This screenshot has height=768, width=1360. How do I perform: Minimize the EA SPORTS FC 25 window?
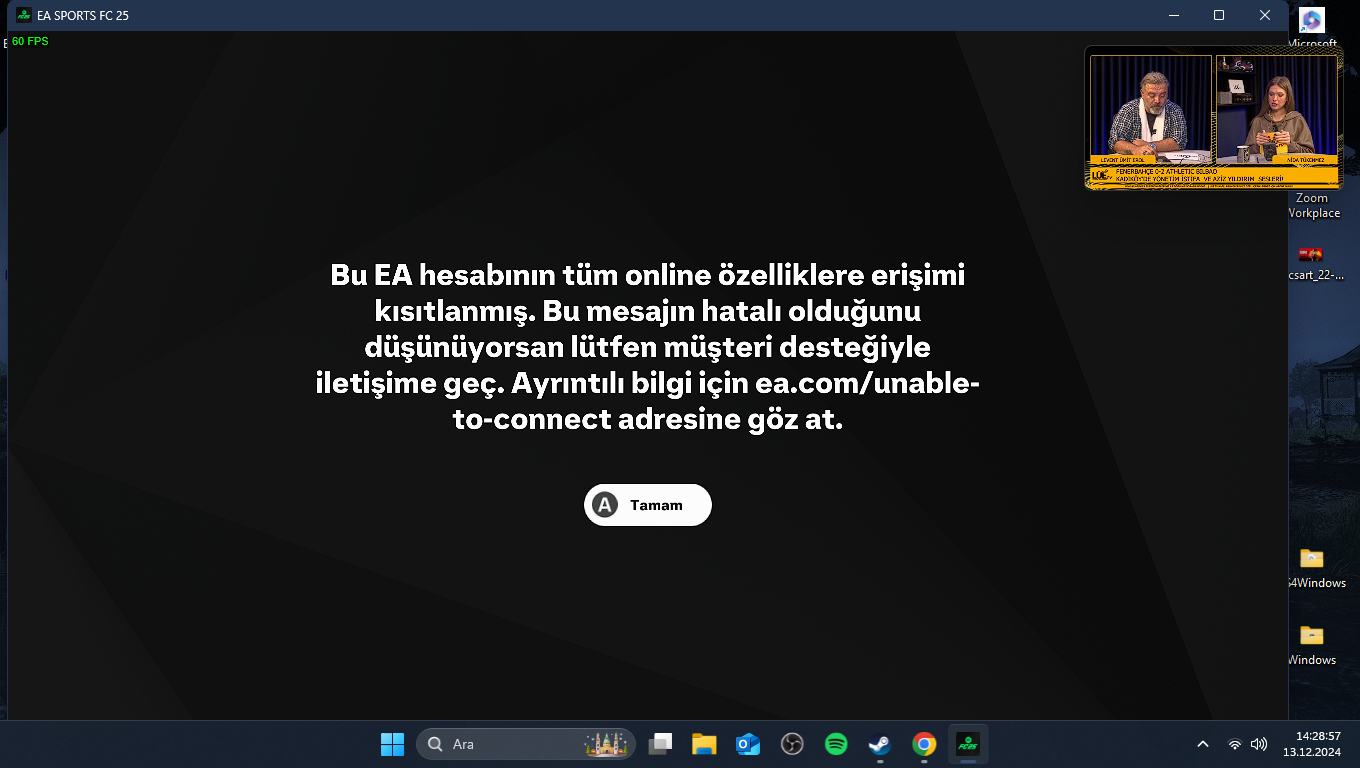click(1173, 15)
